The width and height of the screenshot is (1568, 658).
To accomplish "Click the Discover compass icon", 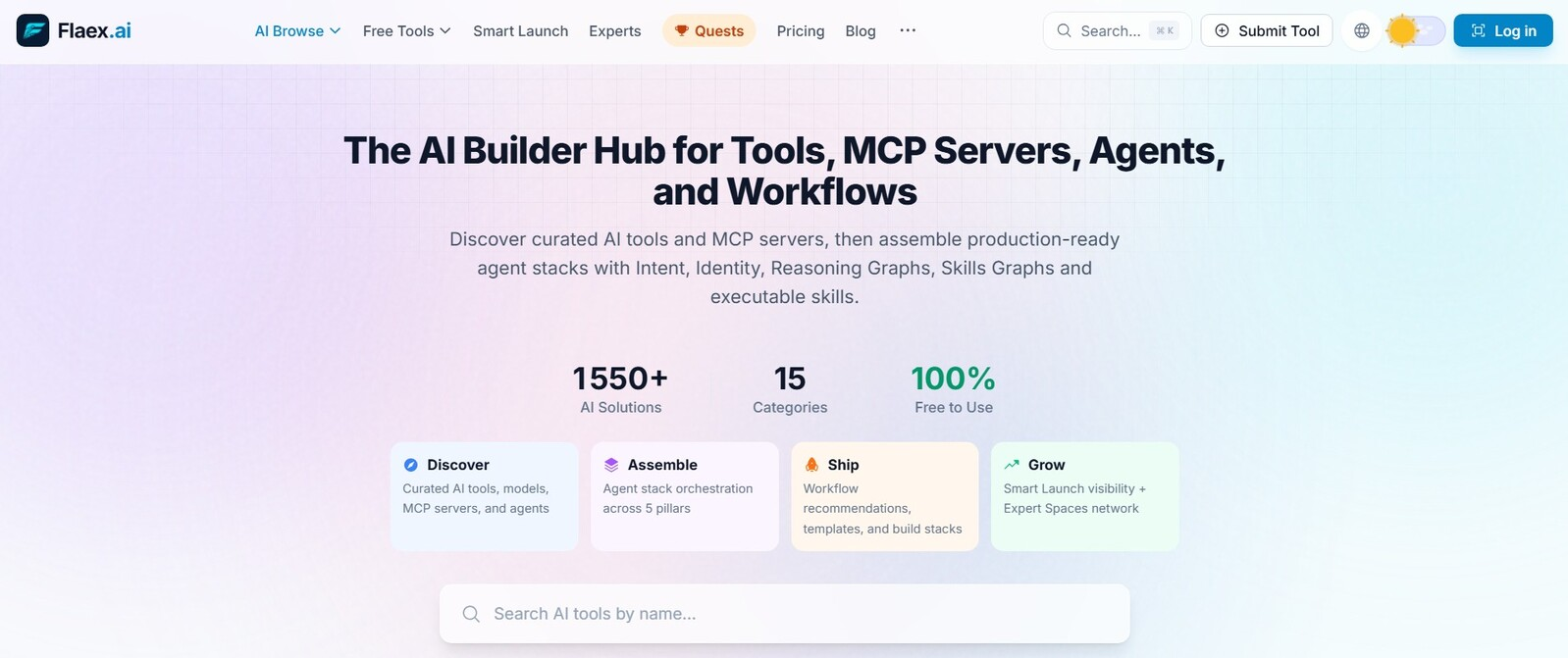I will click(411, 465).
